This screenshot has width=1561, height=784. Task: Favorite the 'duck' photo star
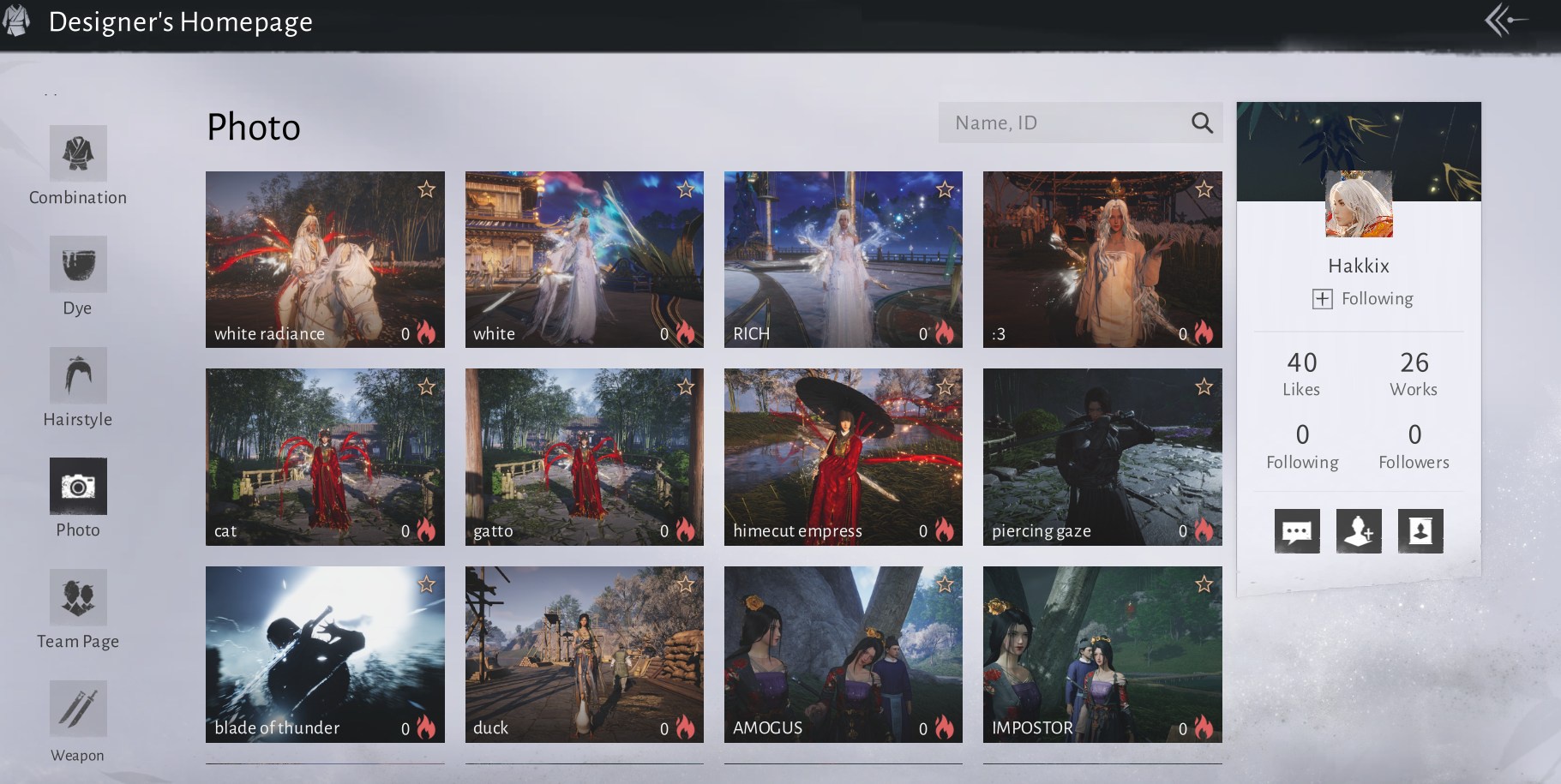point(686,584)
